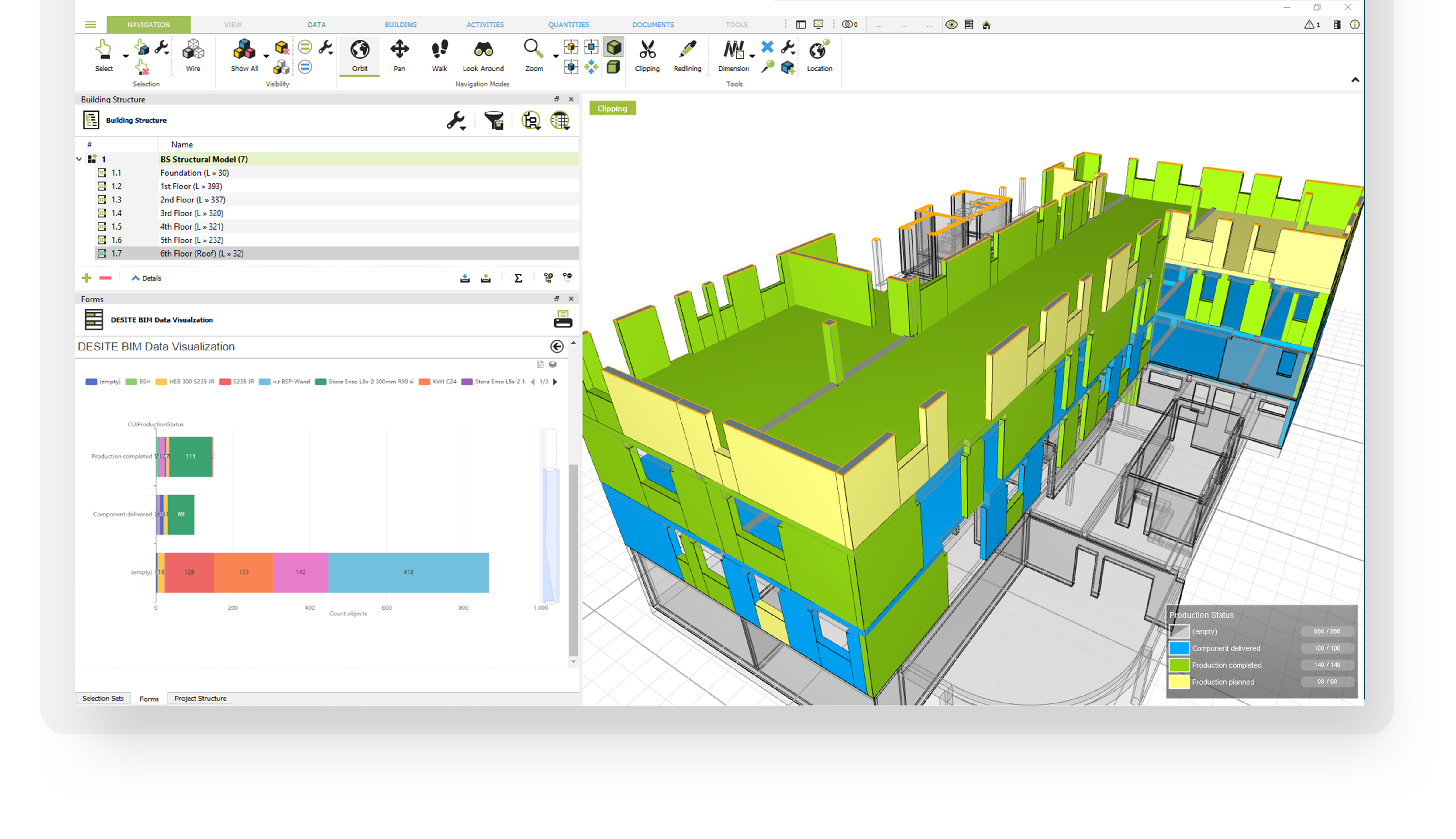Click the warning triangle notification icon

click(x=1310, y=25)
